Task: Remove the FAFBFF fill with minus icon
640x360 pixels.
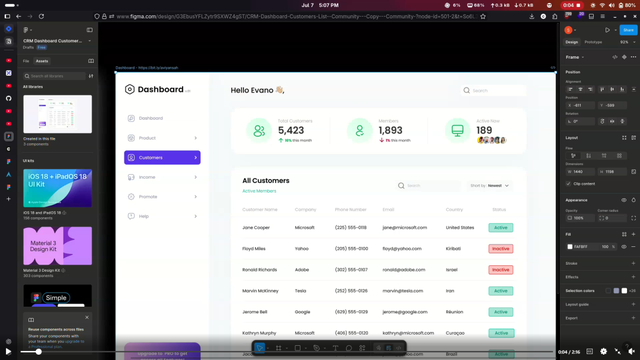Action: click(633, 247)
